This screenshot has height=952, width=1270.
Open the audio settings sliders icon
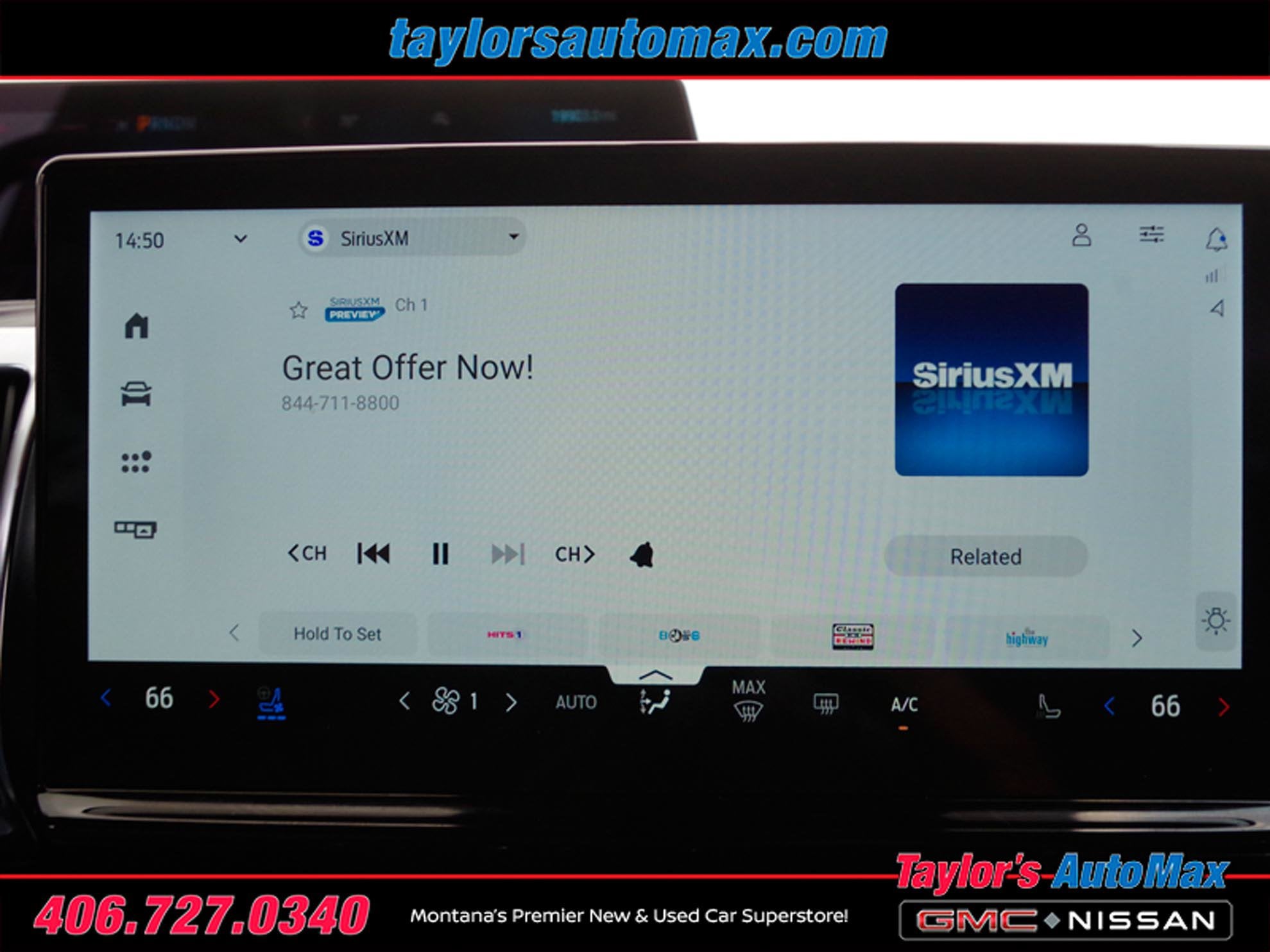point(1151,234)
